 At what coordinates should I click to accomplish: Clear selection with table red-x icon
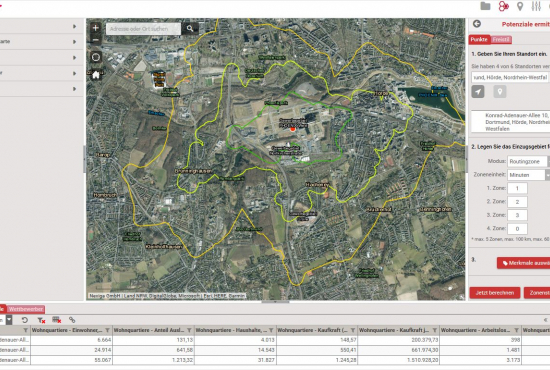point(56,319)
